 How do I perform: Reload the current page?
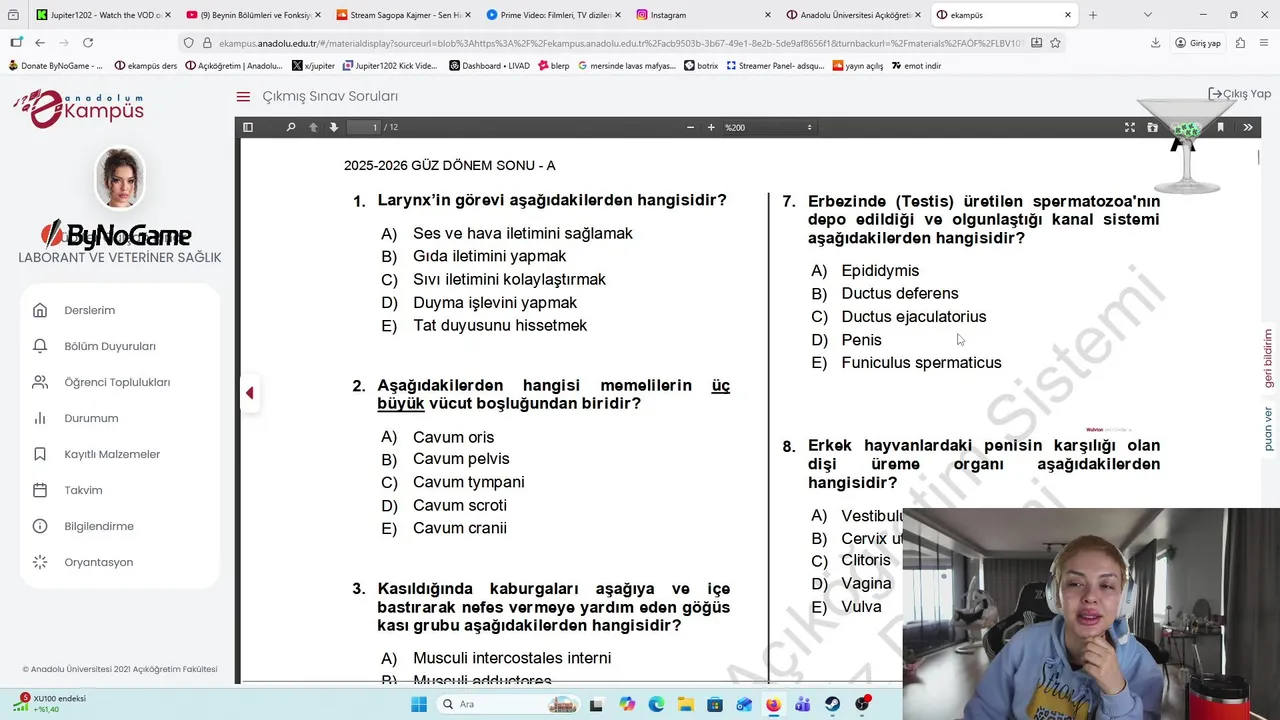coord(88,43)
